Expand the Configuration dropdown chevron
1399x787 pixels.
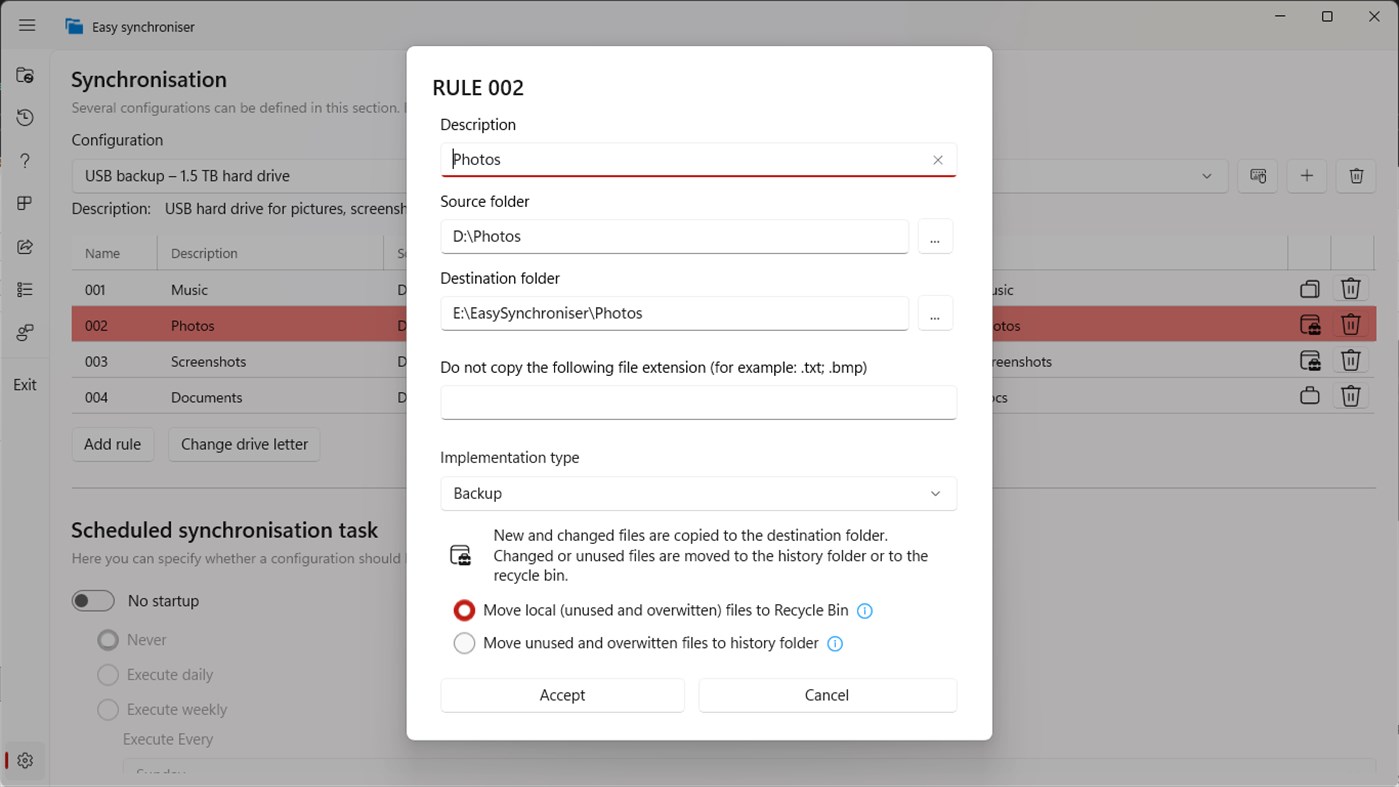tap(1207, 176)
